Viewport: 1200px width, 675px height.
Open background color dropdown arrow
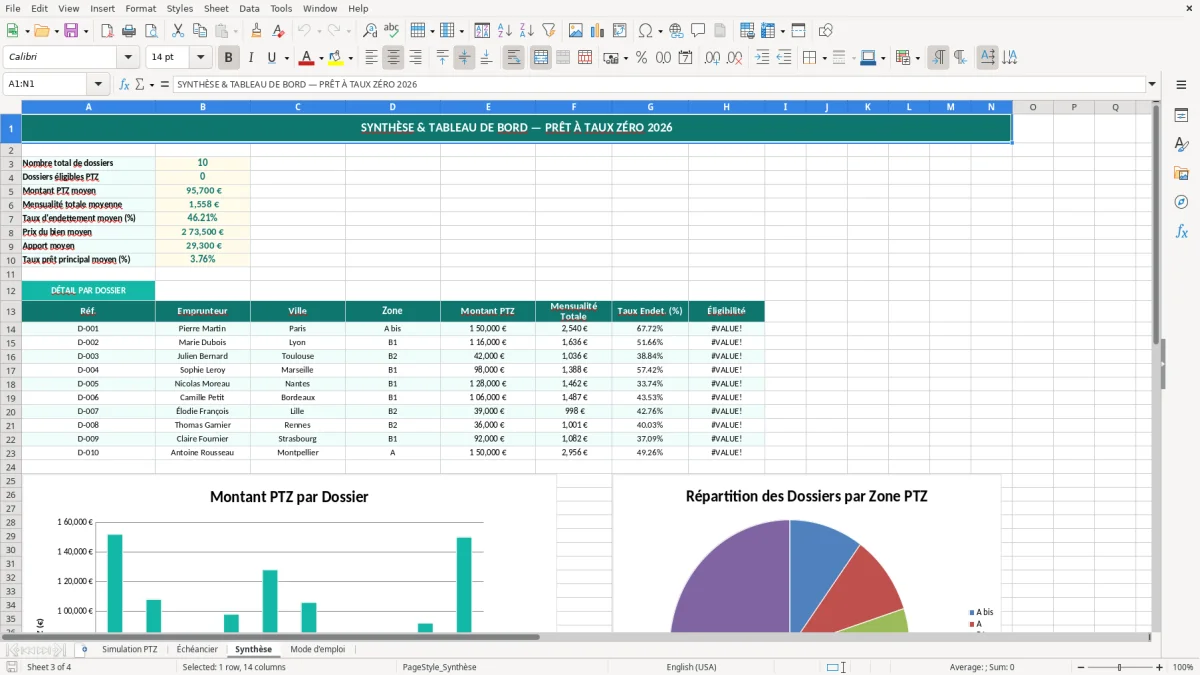pos(351,58)
